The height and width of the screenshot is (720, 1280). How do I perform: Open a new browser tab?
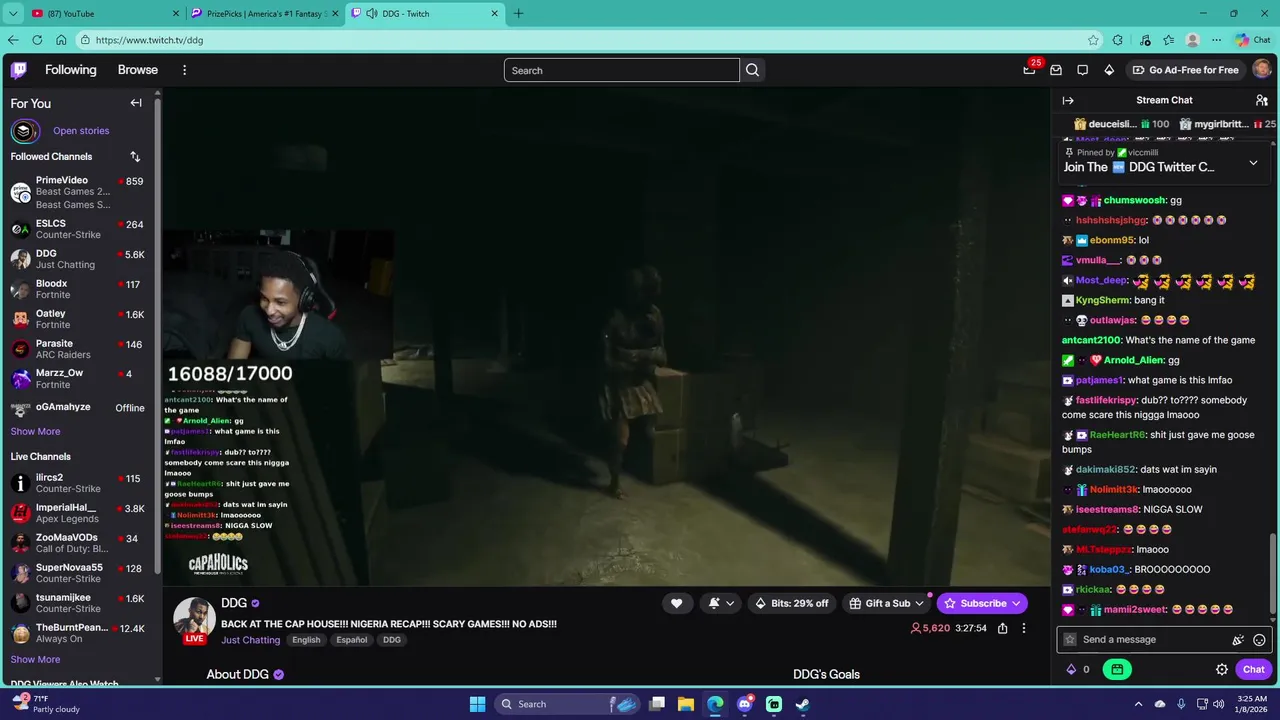pyautogui.click(x=518, y=13)
